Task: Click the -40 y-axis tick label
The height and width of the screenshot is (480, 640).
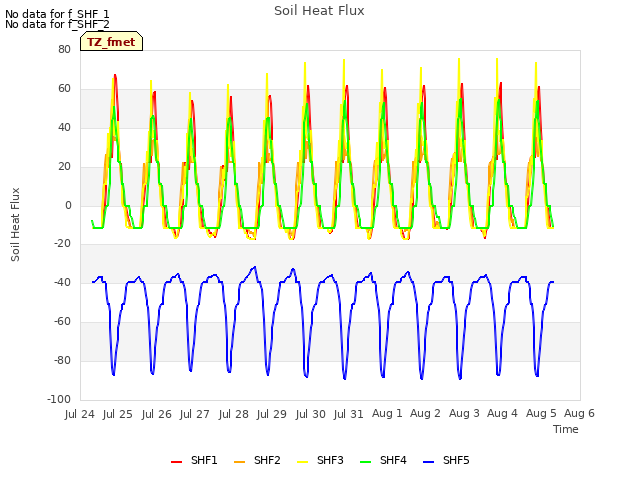Action: (x=62, y=282)
